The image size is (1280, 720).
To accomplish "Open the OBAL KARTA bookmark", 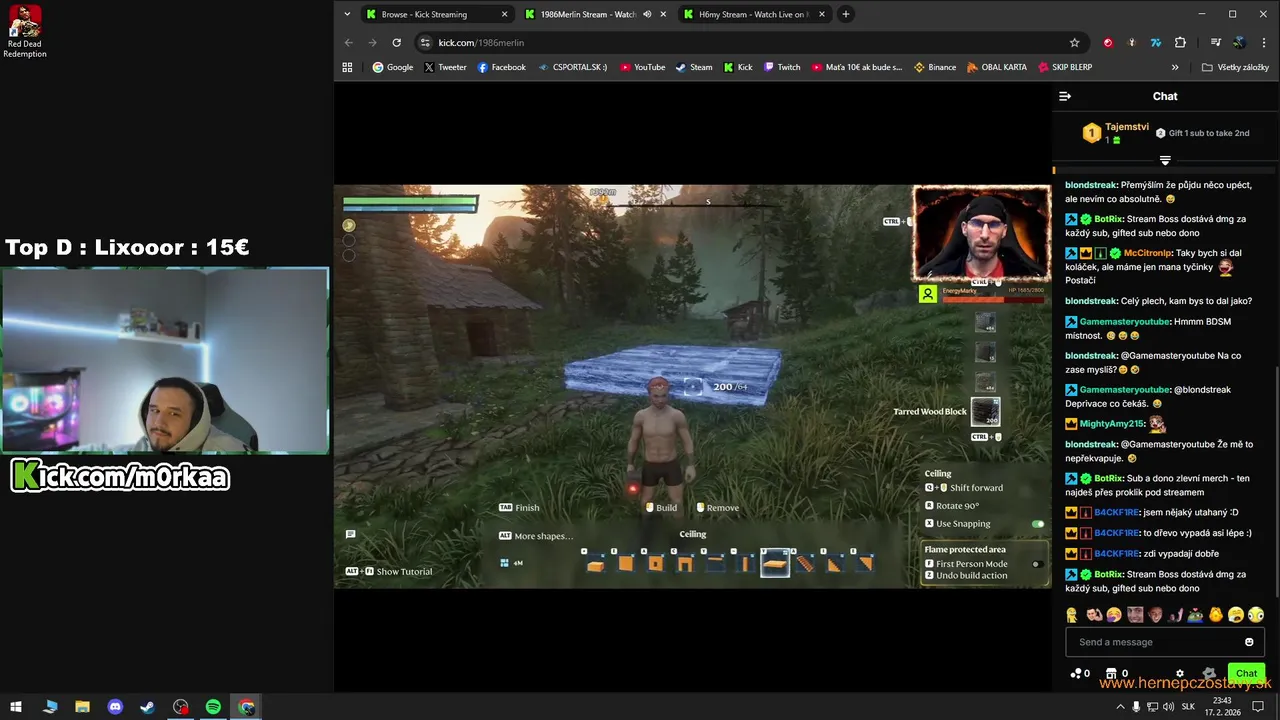I will click(x=997, y=67).
